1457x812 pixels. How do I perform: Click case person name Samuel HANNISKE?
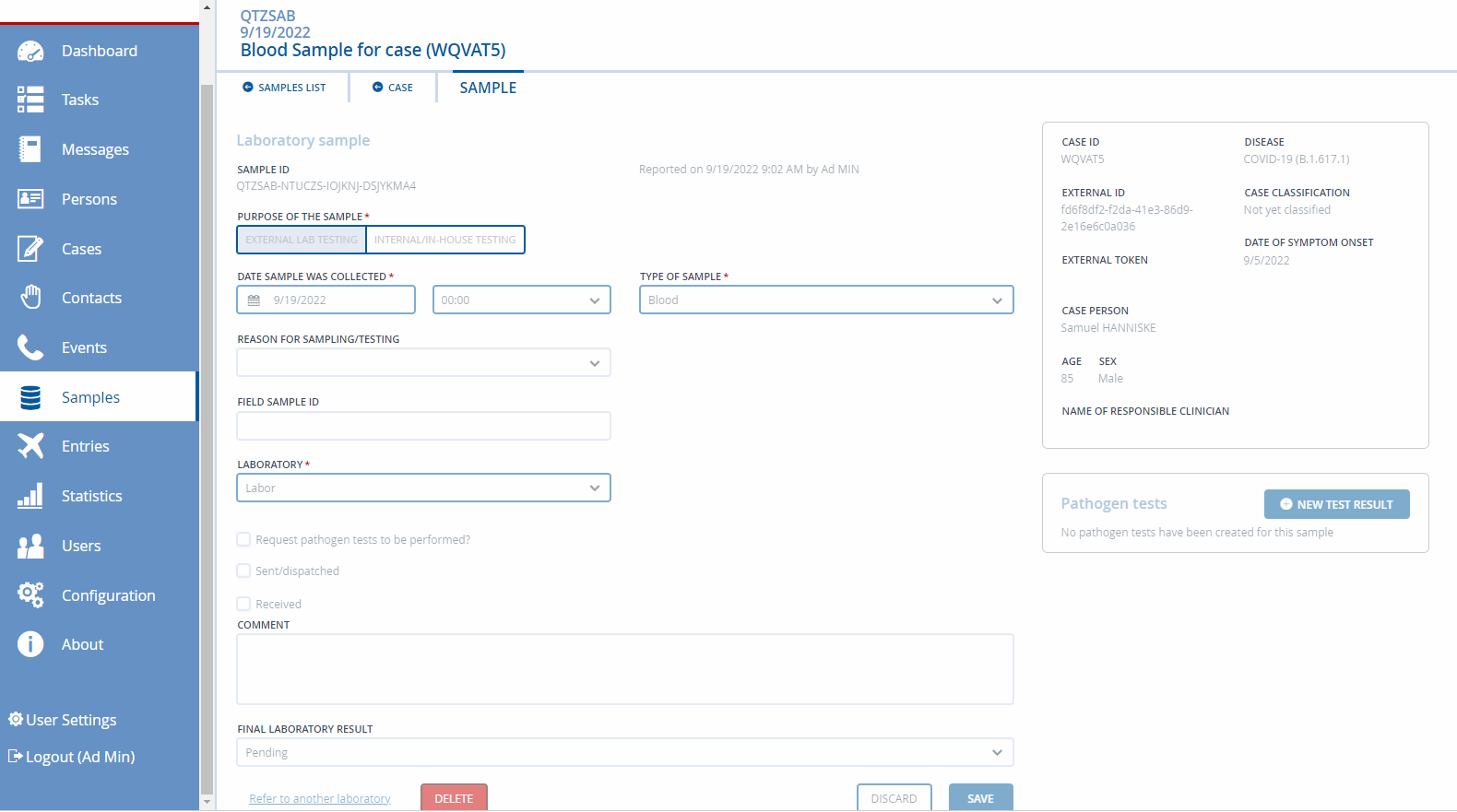coord(1108,328)
